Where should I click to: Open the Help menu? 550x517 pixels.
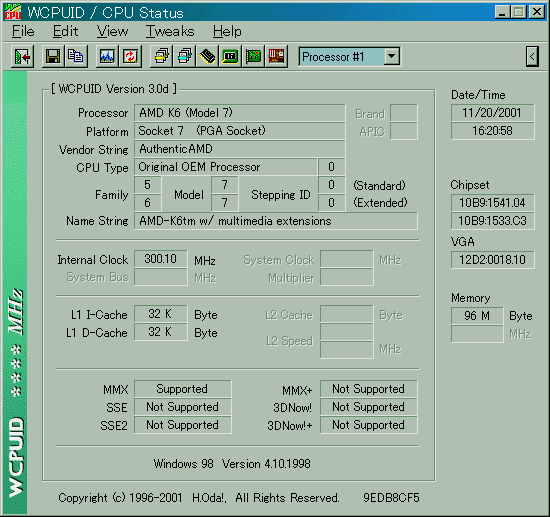point(227,32)
